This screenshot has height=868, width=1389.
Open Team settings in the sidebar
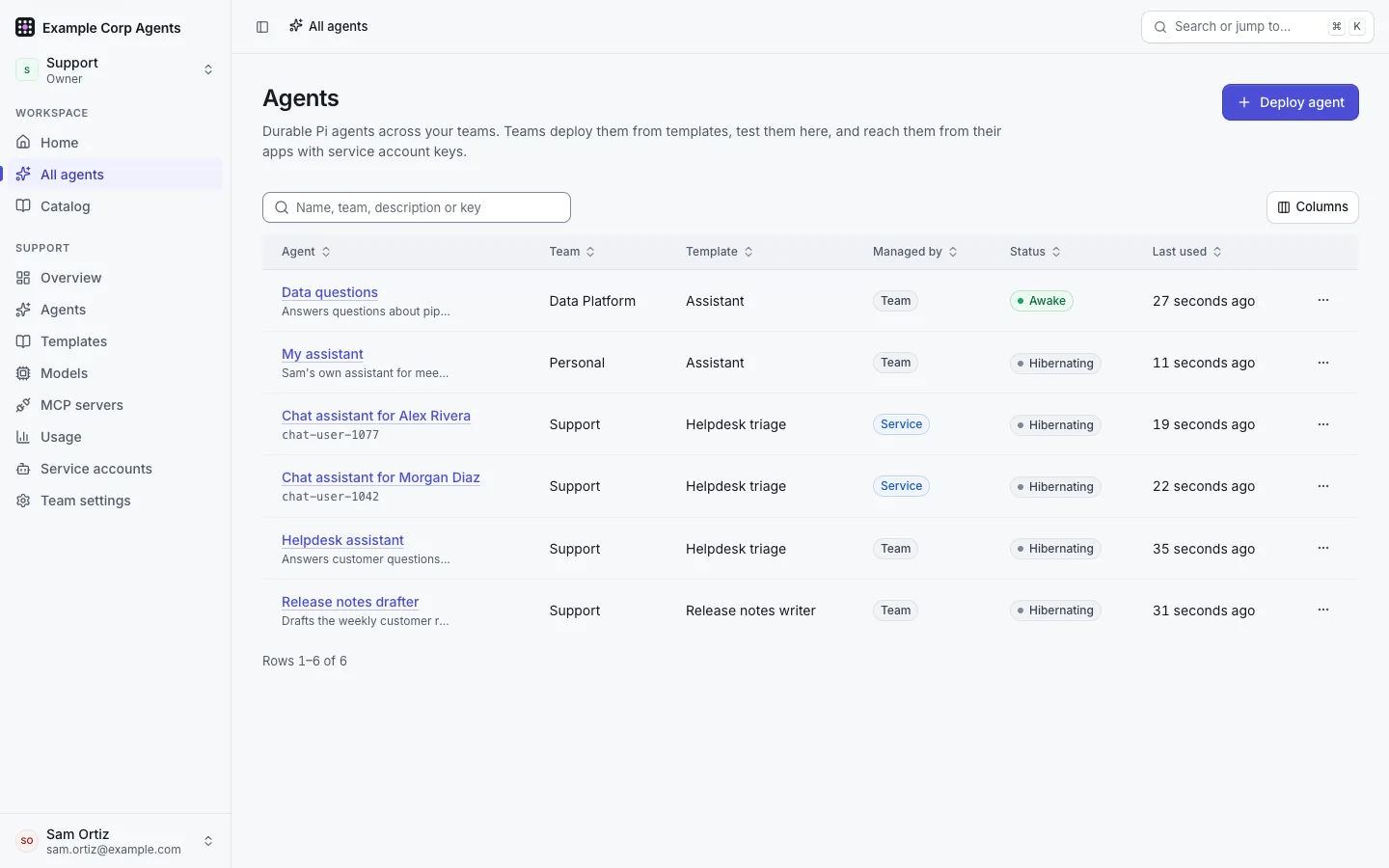click(x=116, y=501)
